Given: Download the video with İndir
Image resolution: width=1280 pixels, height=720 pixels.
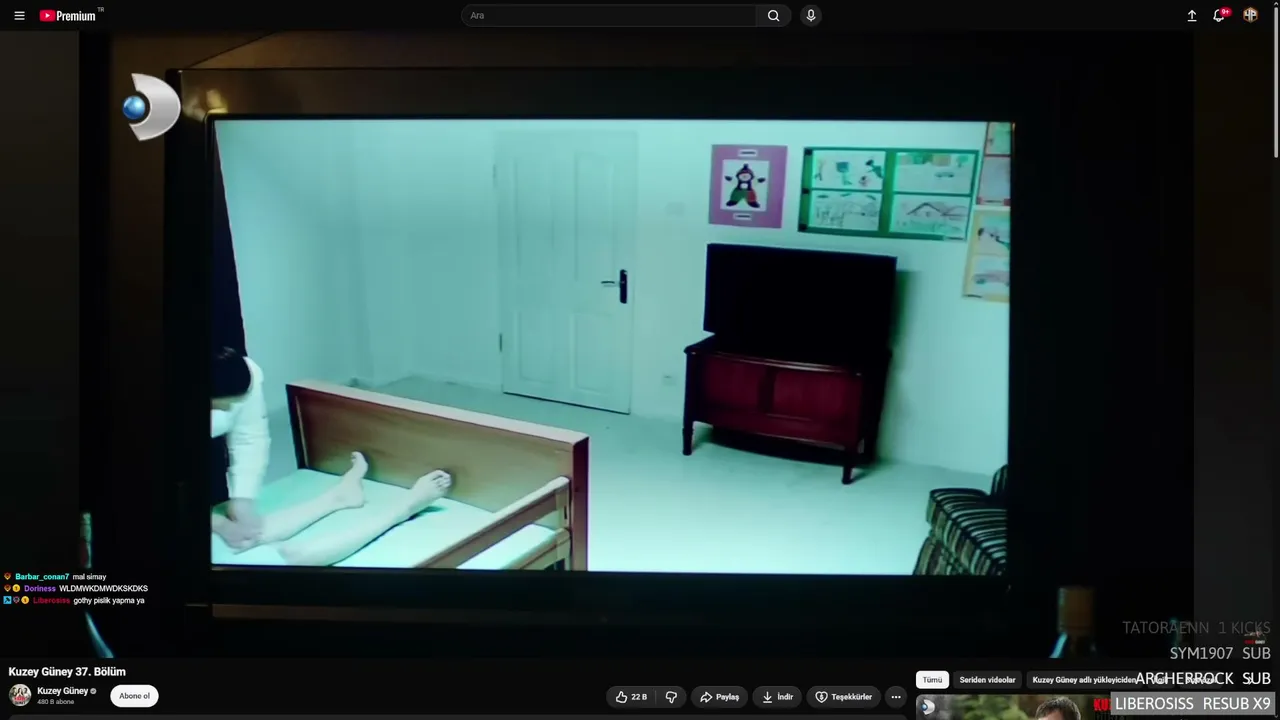Looking at the screenshot, I should (x=778, y=697).
